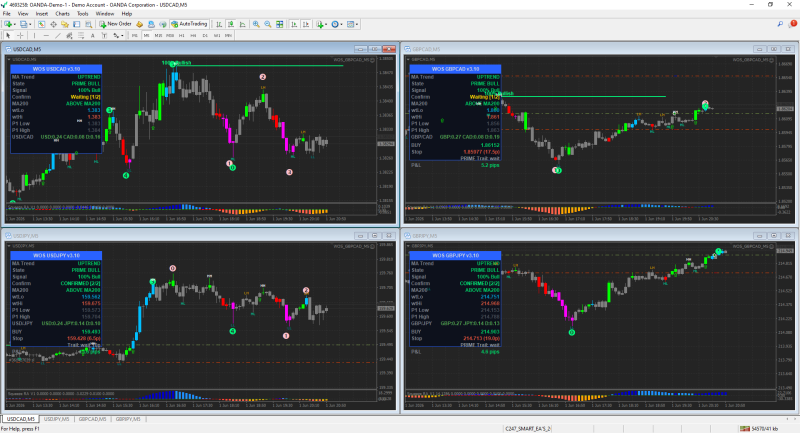Image resolution: width=800 pixels, height=433 pixels.
Task: Switch chart to line chart type
Action: [x=242, y=24]
